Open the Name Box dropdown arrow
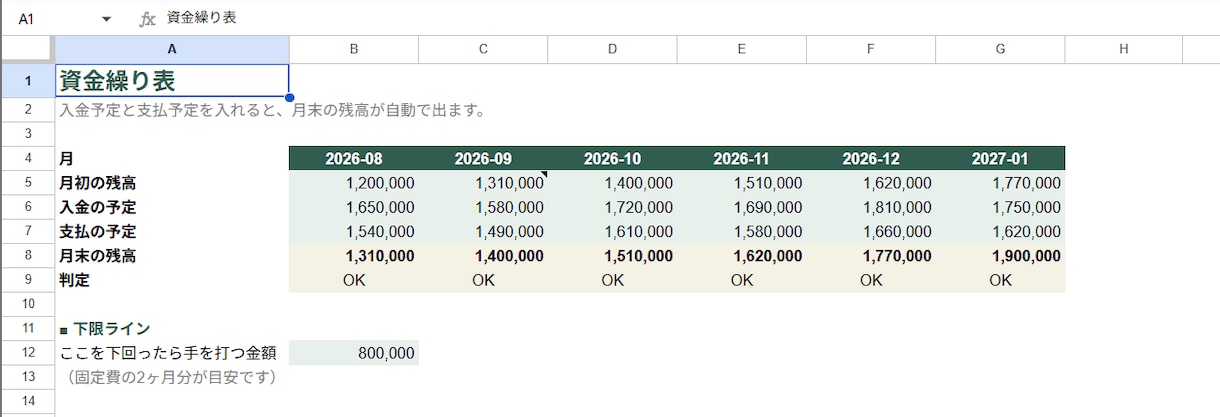Viewport: 1220px width, 417px height. (107, 19)
